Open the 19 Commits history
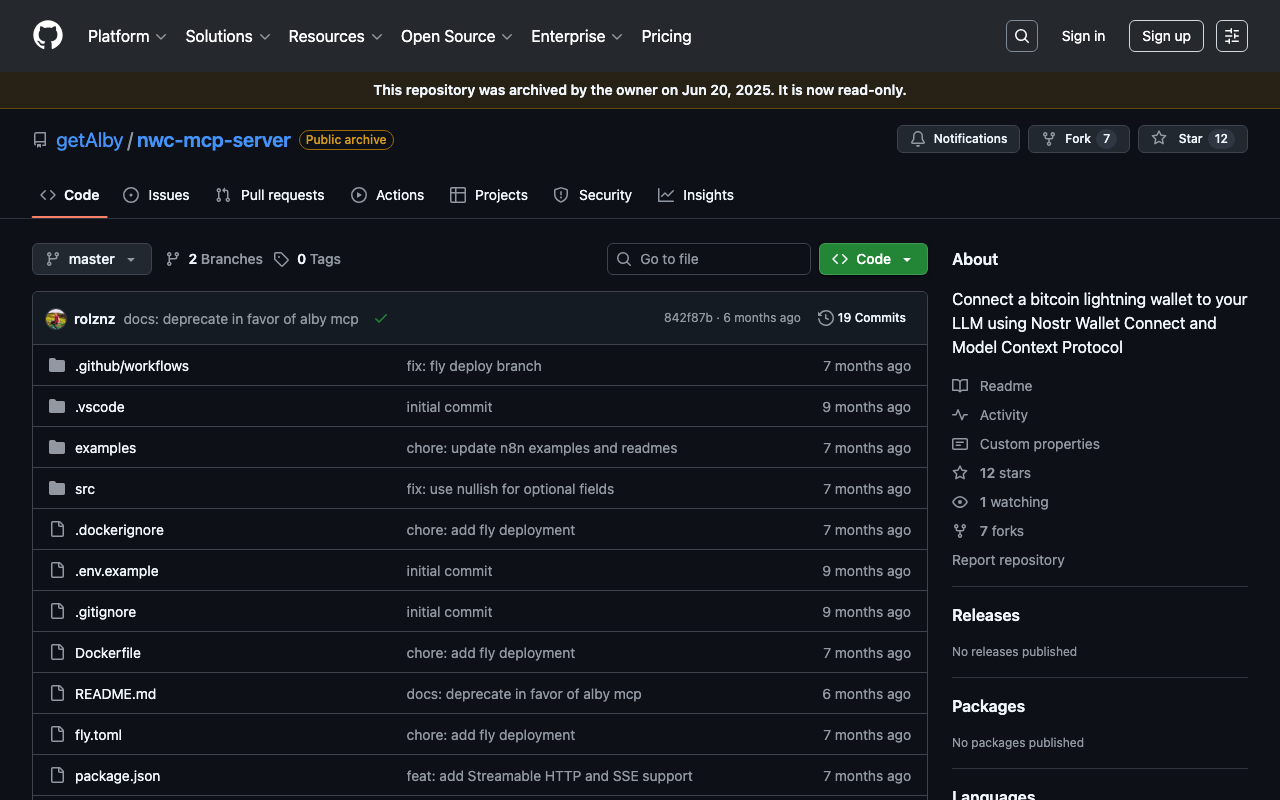 coord(861,318)
